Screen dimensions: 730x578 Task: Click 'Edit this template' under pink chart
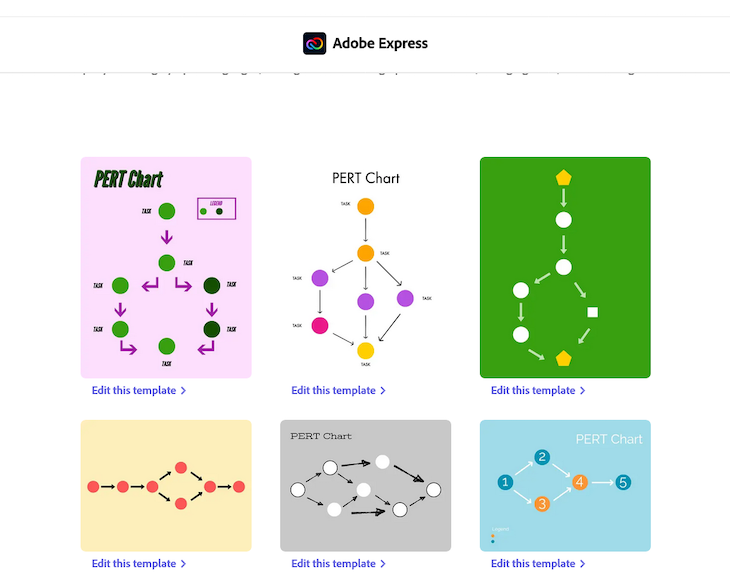[134, 391]
